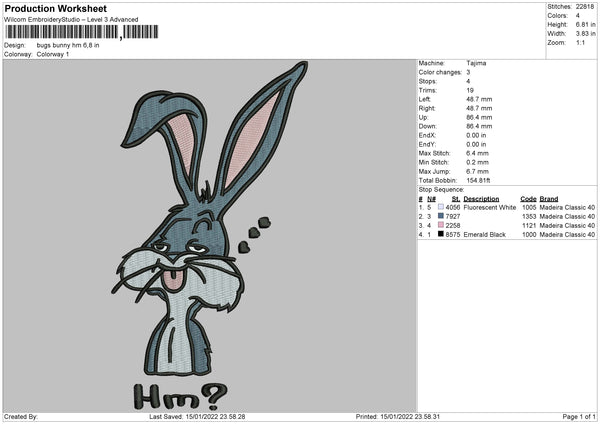Click the 'EndX:' value 0.00 in
The image size is (600, 424).
coord(476,135)
